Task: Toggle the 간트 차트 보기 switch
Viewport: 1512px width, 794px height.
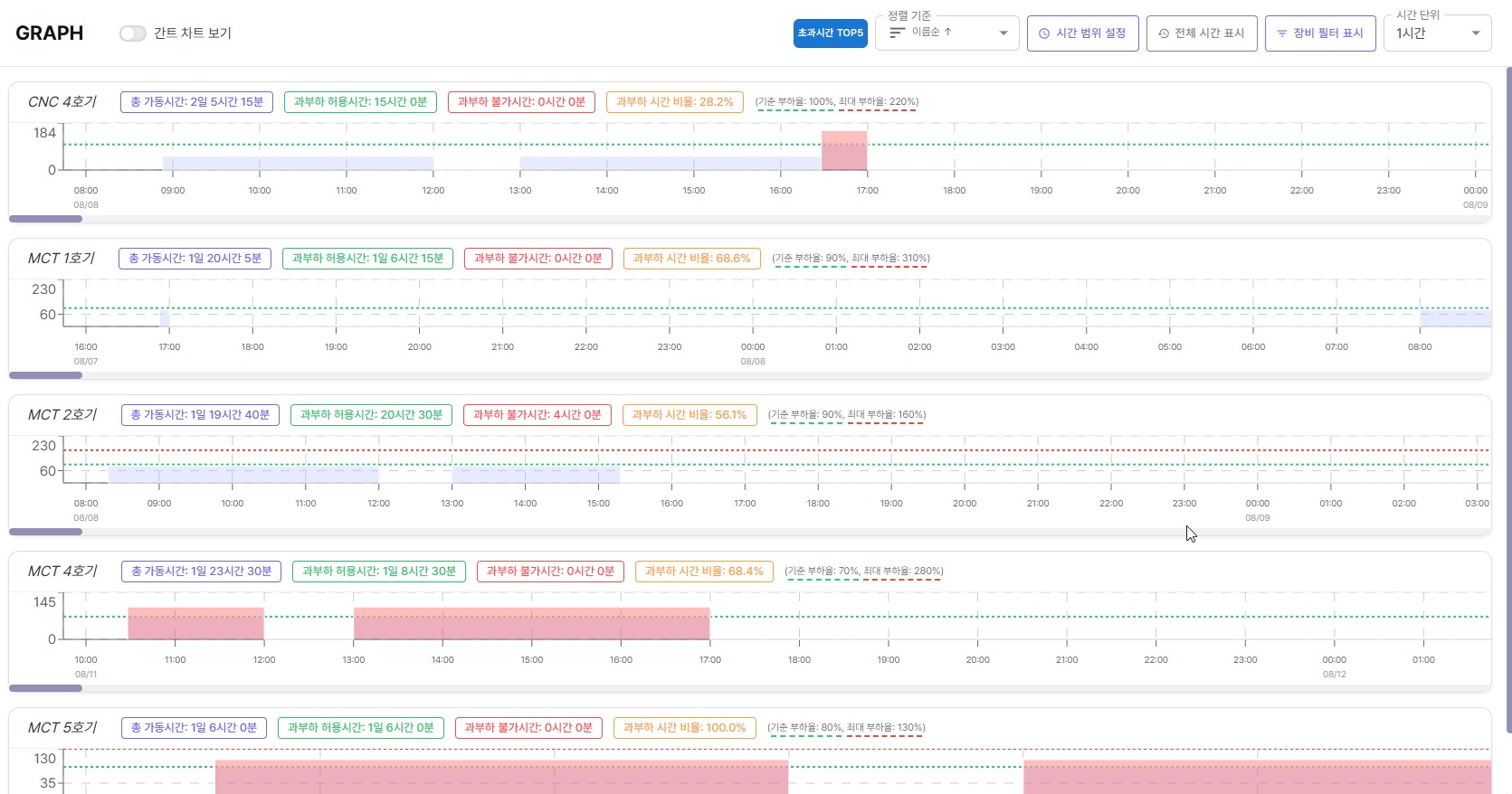Action: click(x=133, y=33)
